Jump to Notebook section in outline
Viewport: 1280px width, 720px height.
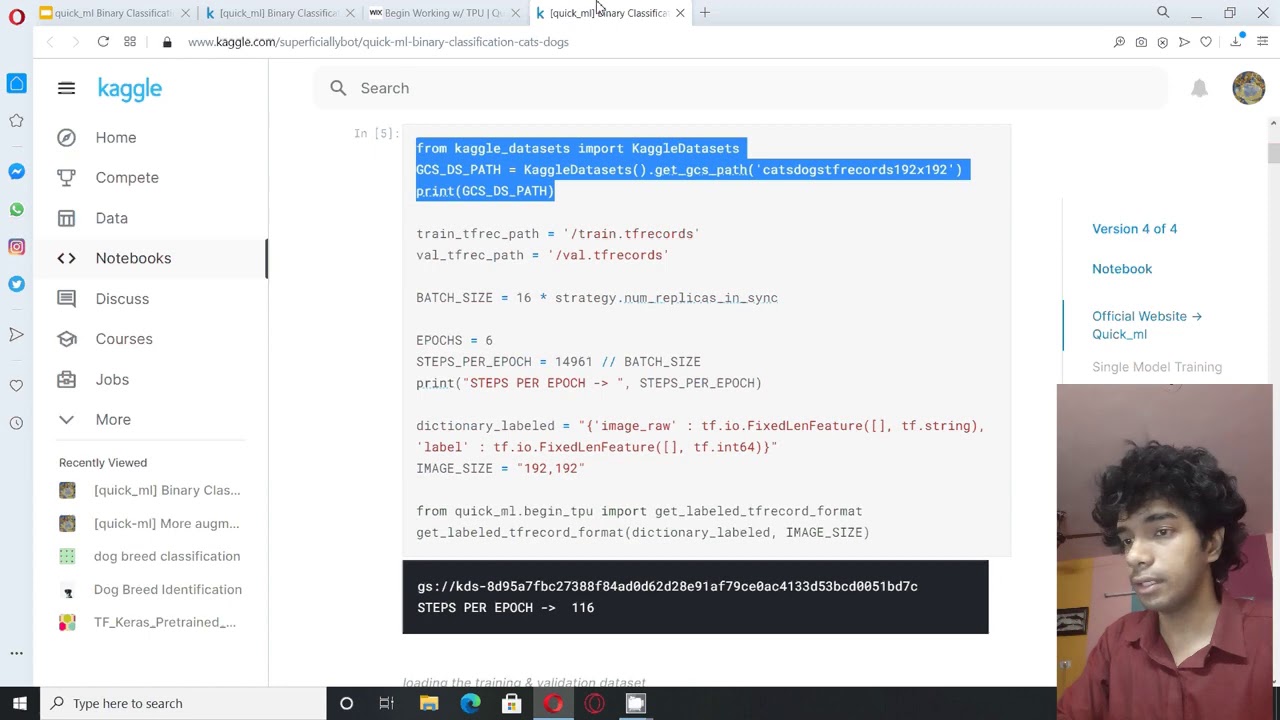[x=1122, y=269]
